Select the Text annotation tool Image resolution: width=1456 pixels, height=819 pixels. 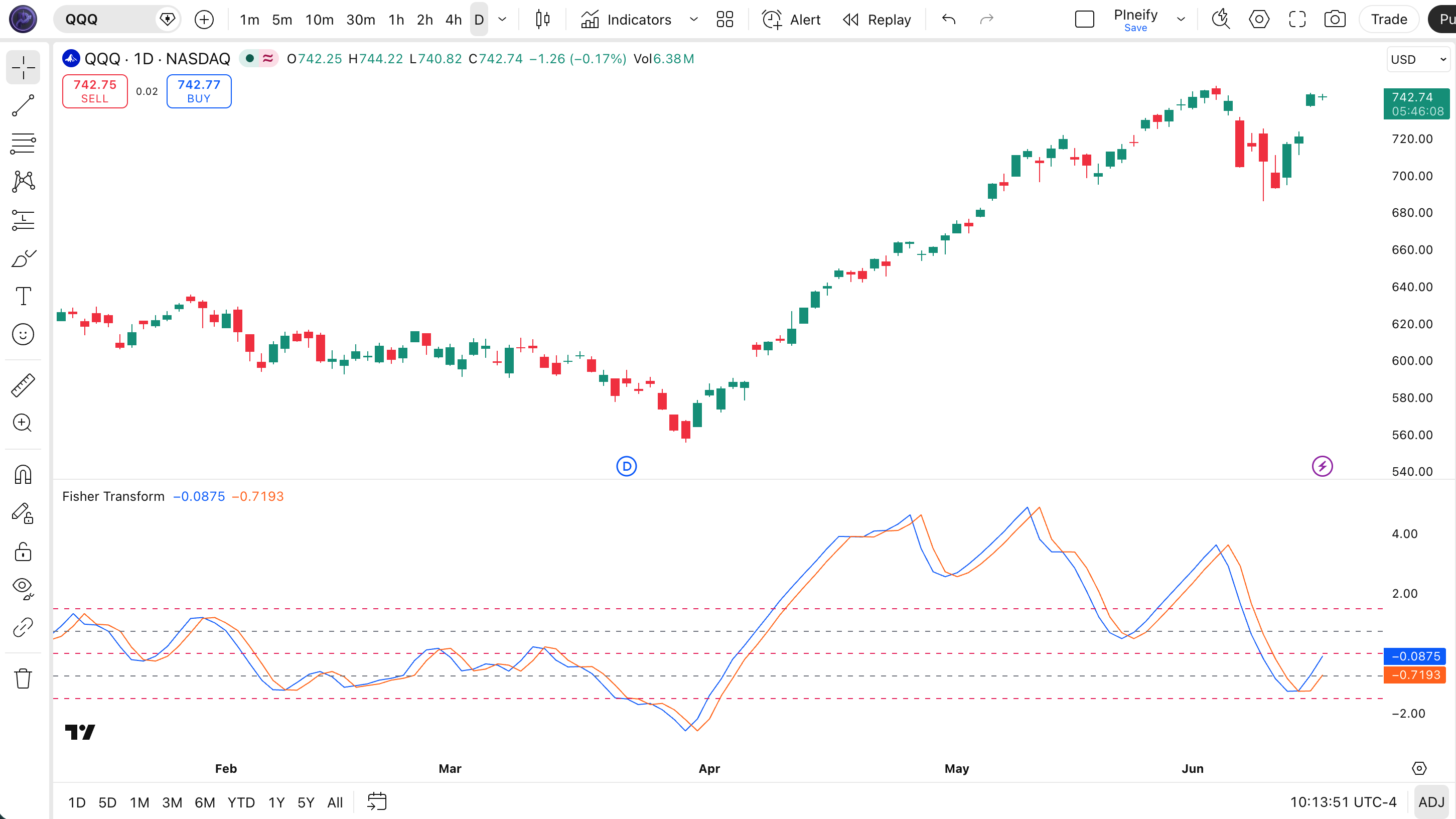pyautogui.click(x=23, y=296)
